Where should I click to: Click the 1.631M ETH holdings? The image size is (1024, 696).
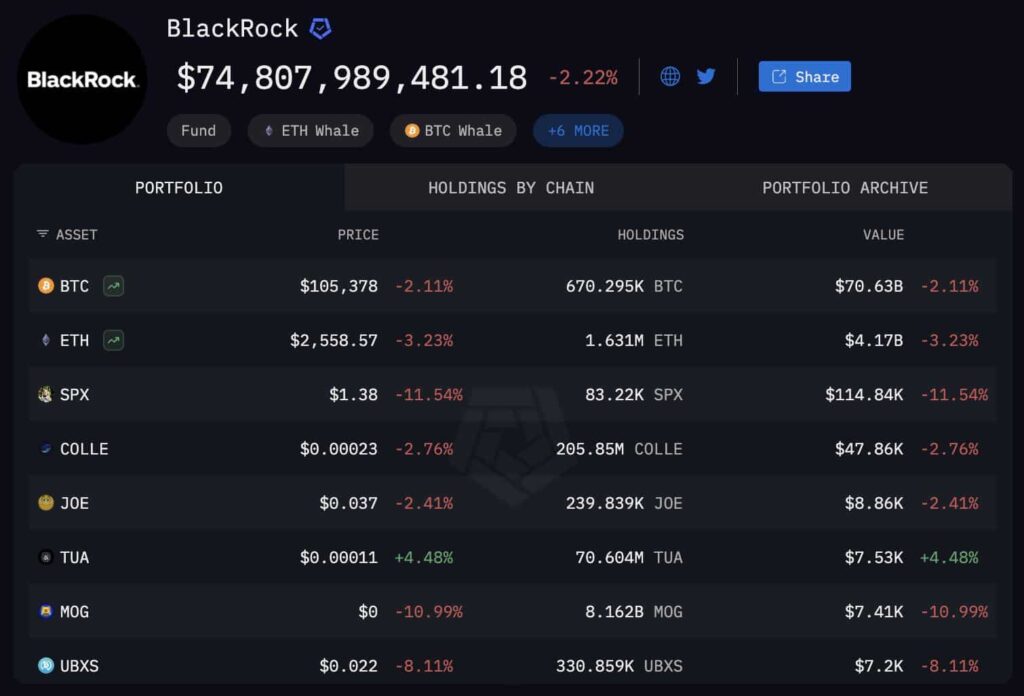coord(633,340)
